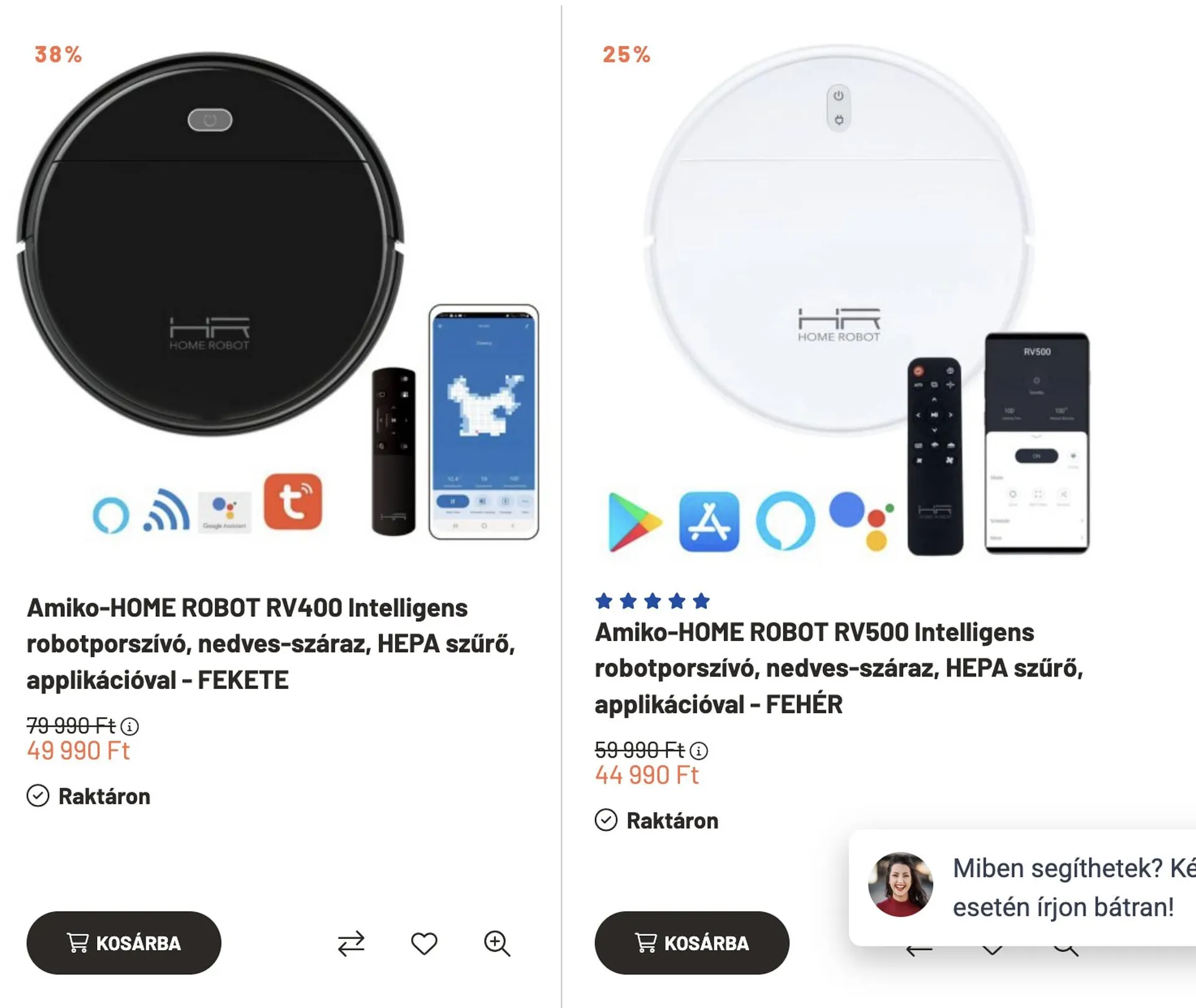
Task: Add RV500 white vacuum to cart
Action: 692,943
